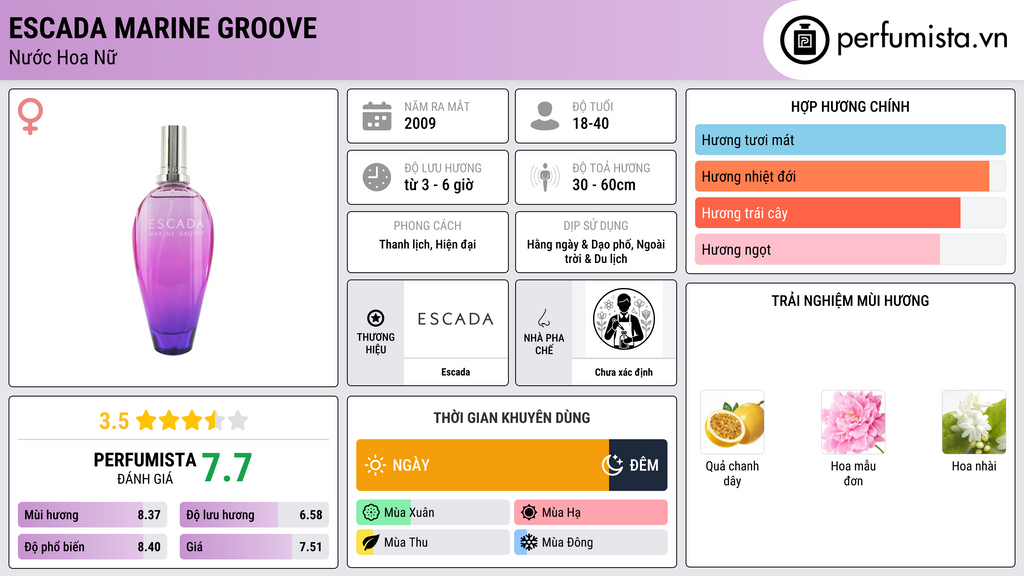Click the moon icon in the Đêm section
Image resolution: width=1024 pixels, height=576 pixels.
point(613,465)
